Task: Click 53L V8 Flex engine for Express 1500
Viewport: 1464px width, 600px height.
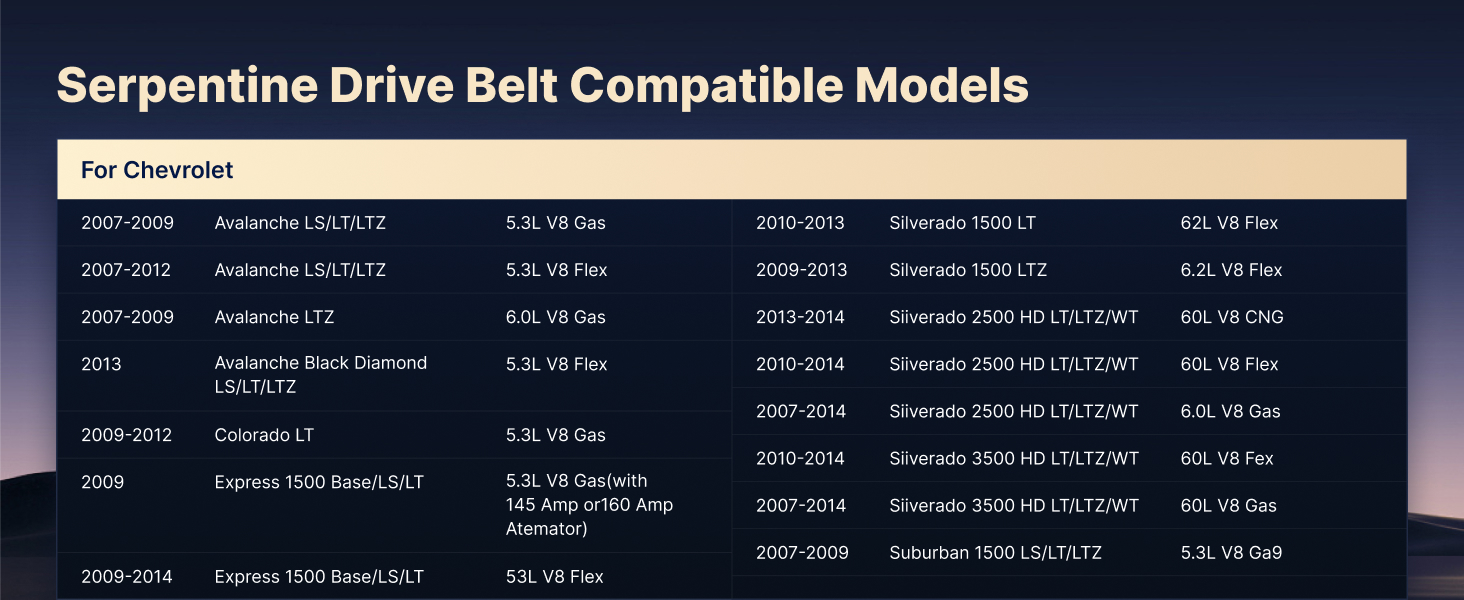Action: pyautogui.click(x=555, y=577)
